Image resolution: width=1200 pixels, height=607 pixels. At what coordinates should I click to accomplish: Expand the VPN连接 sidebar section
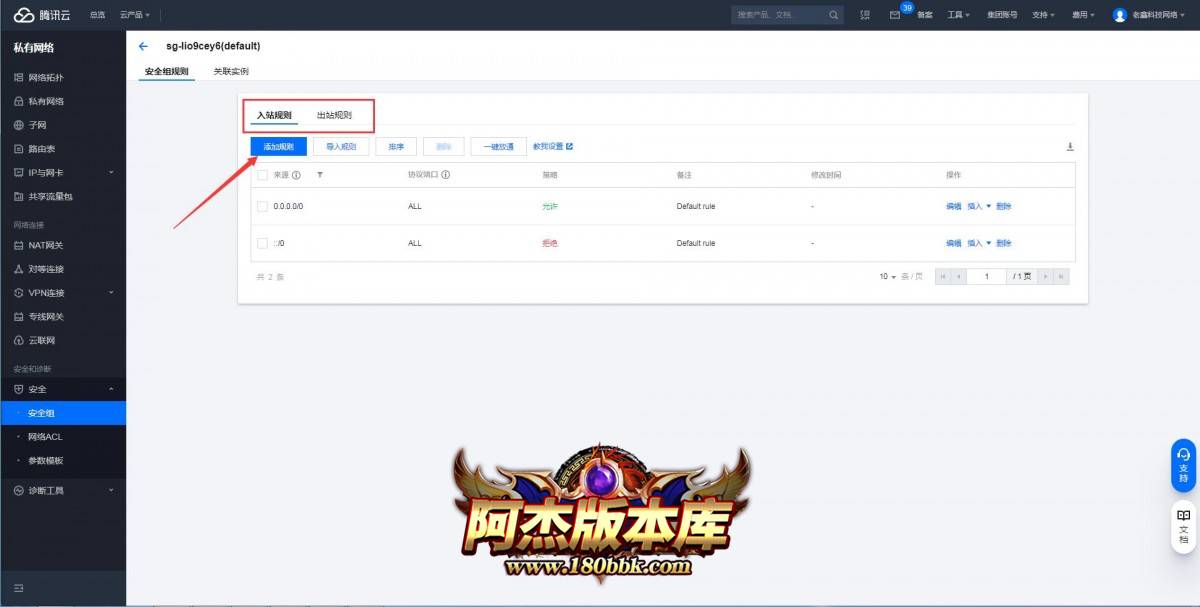[x=63, y=293]
